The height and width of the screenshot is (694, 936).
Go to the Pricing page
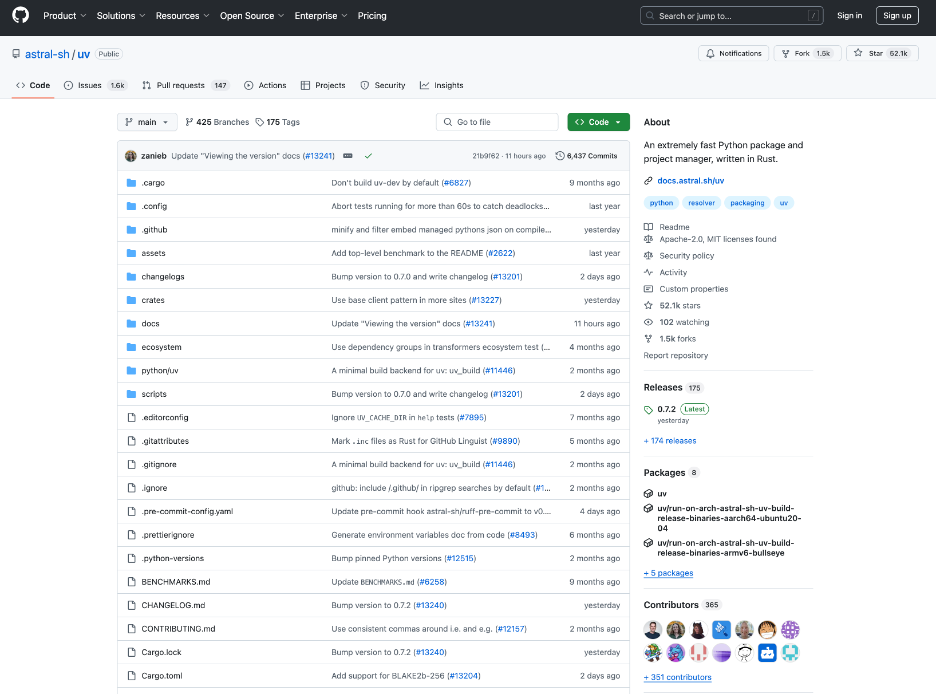372,16
